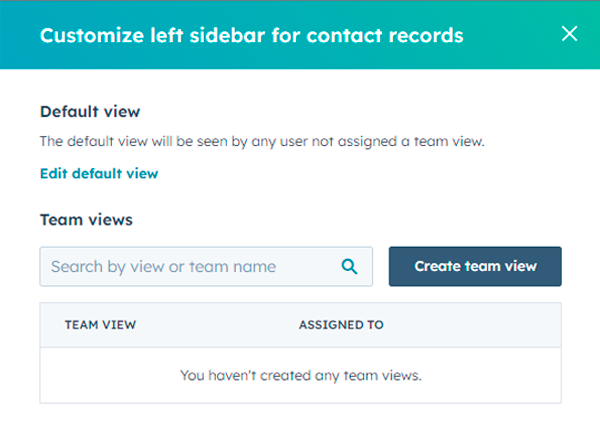Screen dimensions: 600x446
Task: Click the teal gradient header banner
Action: click(300, 34)
